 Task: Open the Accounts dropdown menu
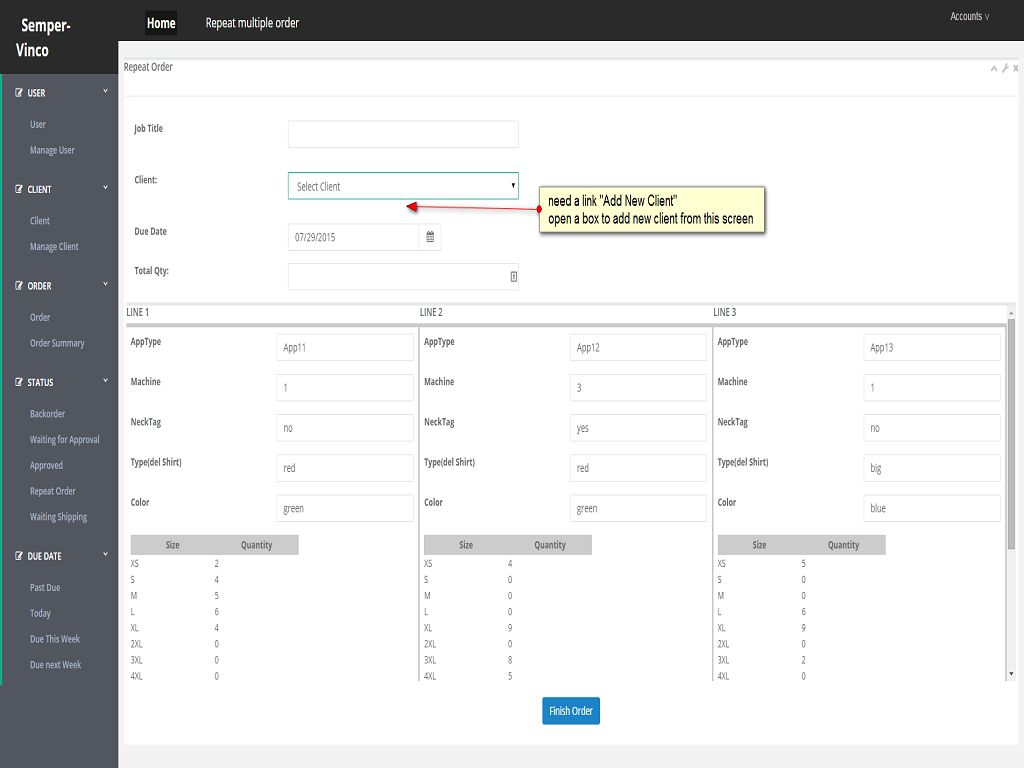[x=969, y=16]
